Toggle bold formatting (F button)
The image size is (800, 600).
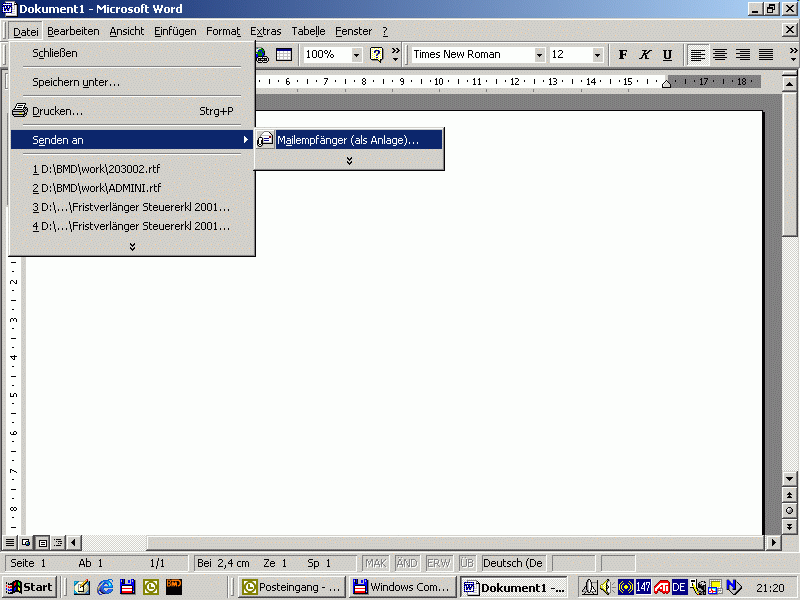pos(622,55)
